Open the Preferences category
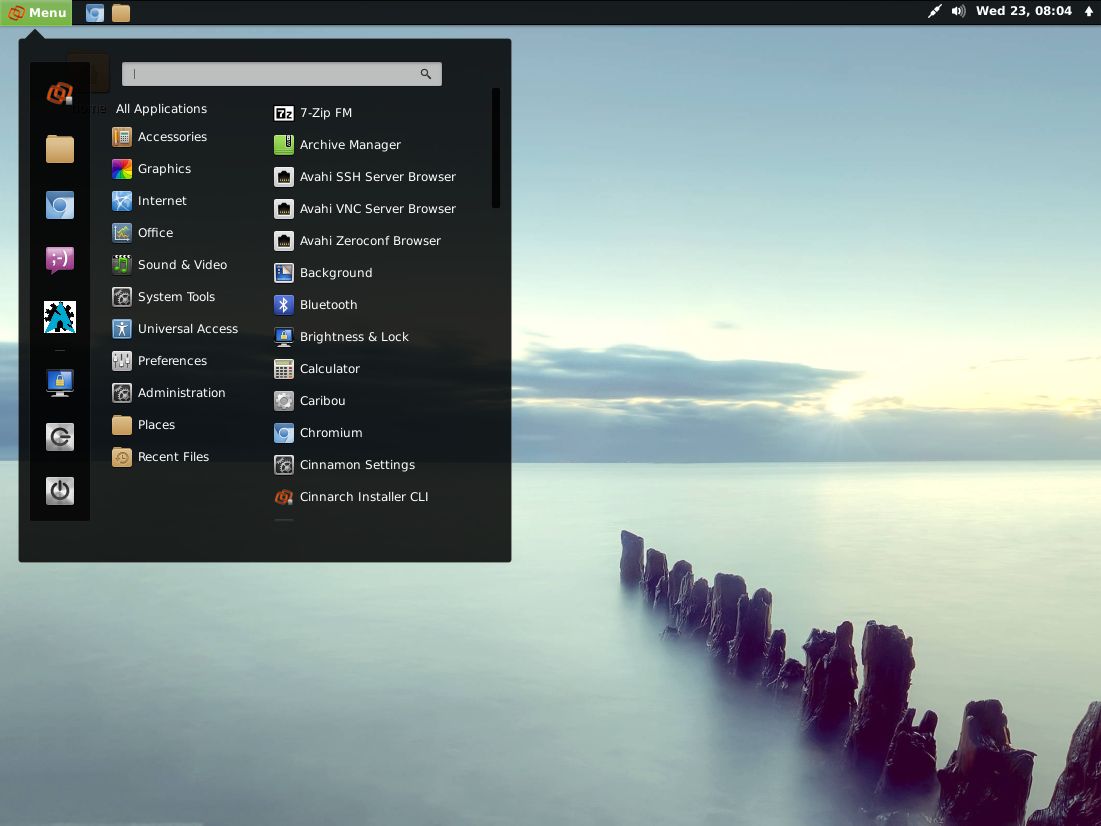Viewport: 1101px width, 826px height. click(171, 361)
